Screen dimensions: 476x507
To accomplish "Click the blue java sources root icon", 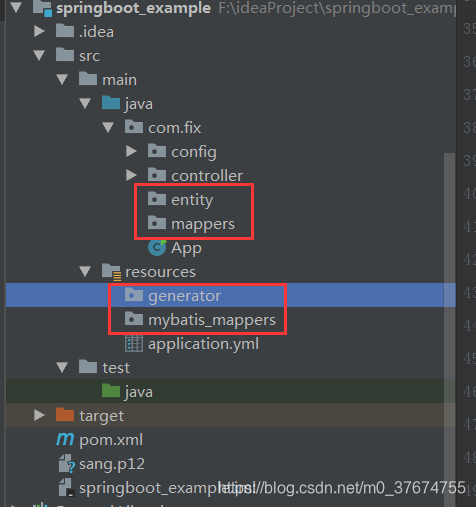I will pos(111,103).
